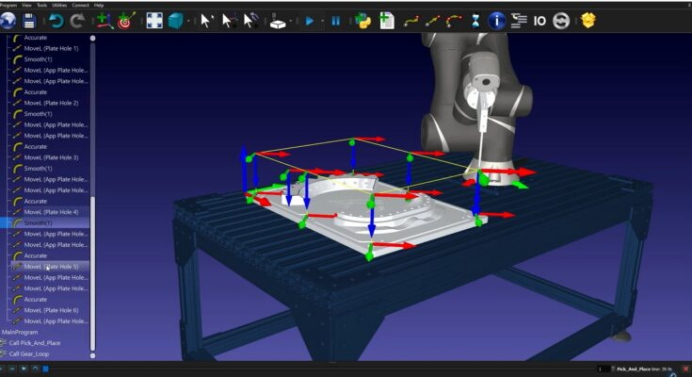Open the IO instruction icon in toolbar
The height and width of the screenshot is (377, 692).
pyautogui.click(x=539, y=21)
